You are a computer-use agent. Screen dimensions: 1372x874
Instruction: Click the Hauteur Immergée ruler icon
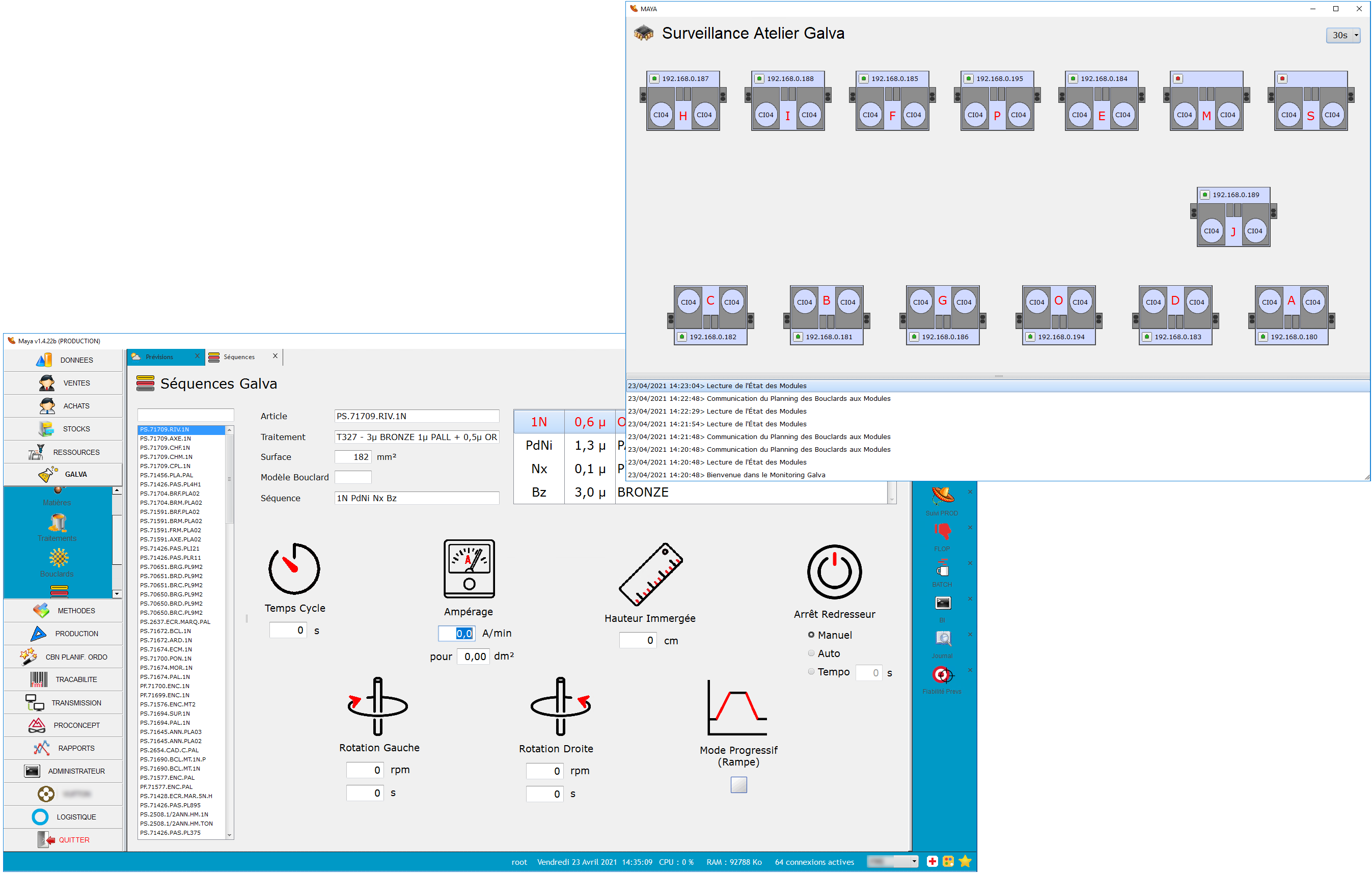coord(651,575)
